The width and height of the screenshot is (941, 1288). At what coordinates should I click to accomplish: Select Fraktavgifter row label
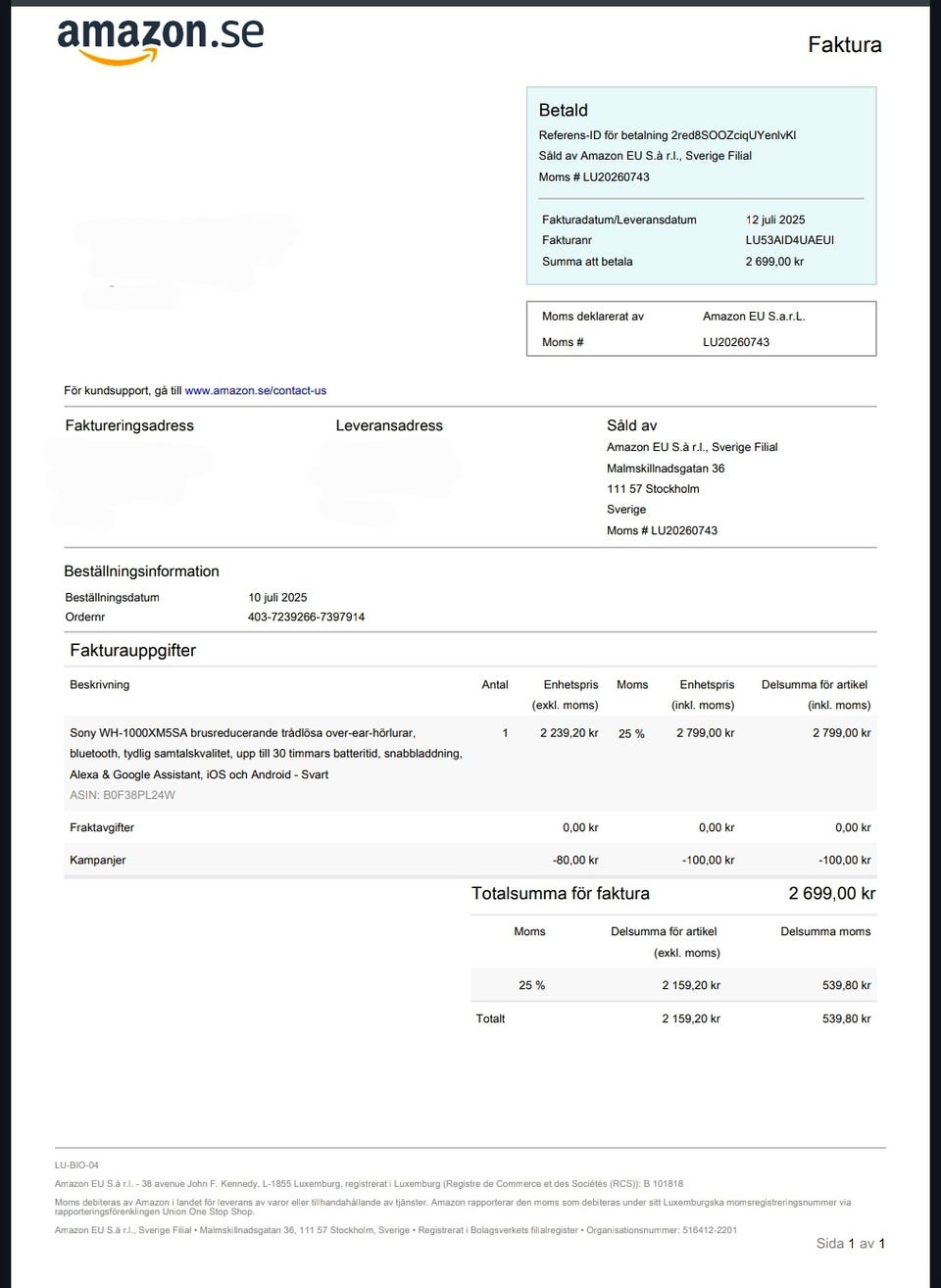102,827
